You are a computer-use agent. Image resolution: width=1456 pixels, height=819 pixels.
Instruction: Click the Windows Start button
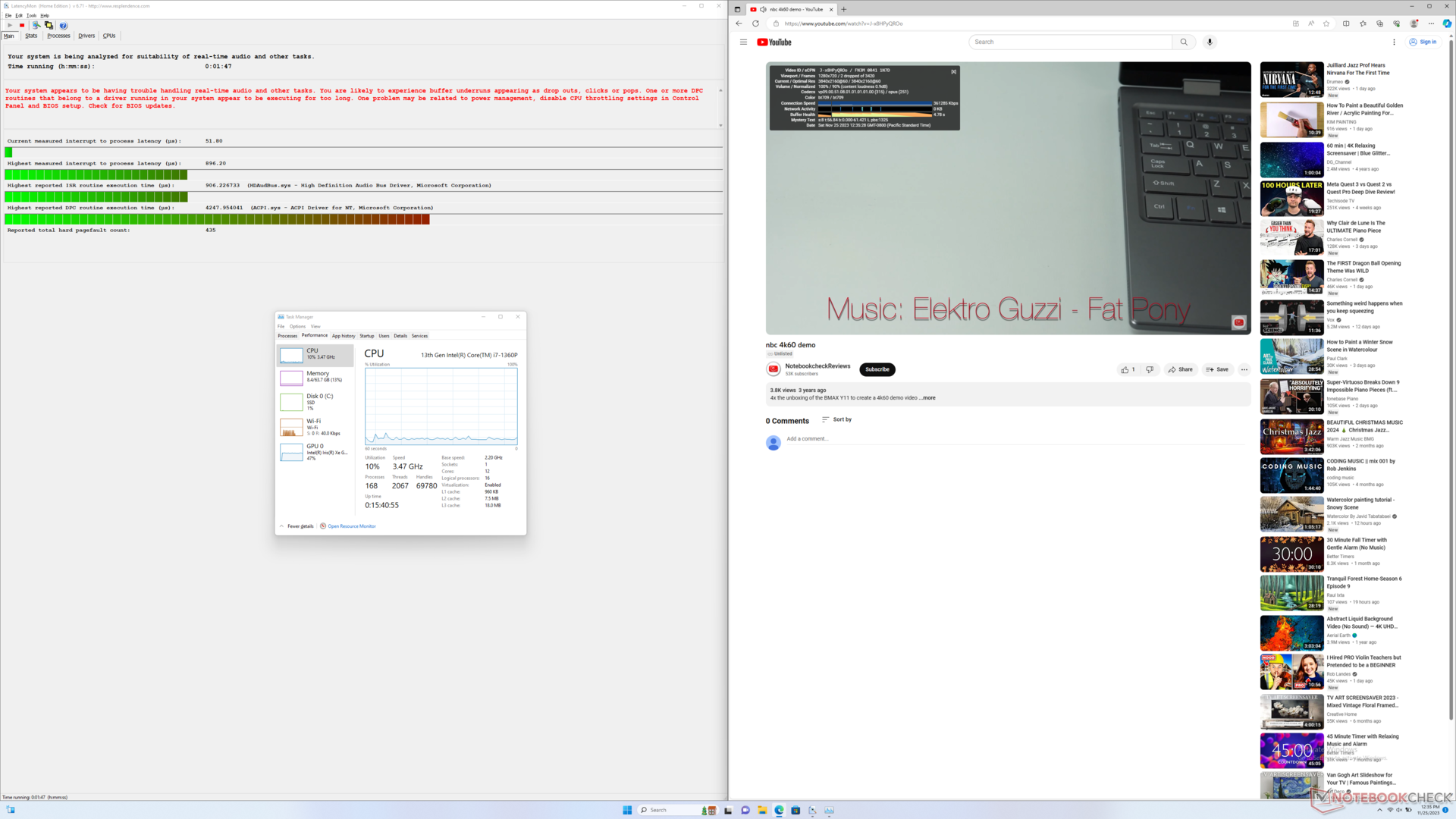(x=627, y=810)
